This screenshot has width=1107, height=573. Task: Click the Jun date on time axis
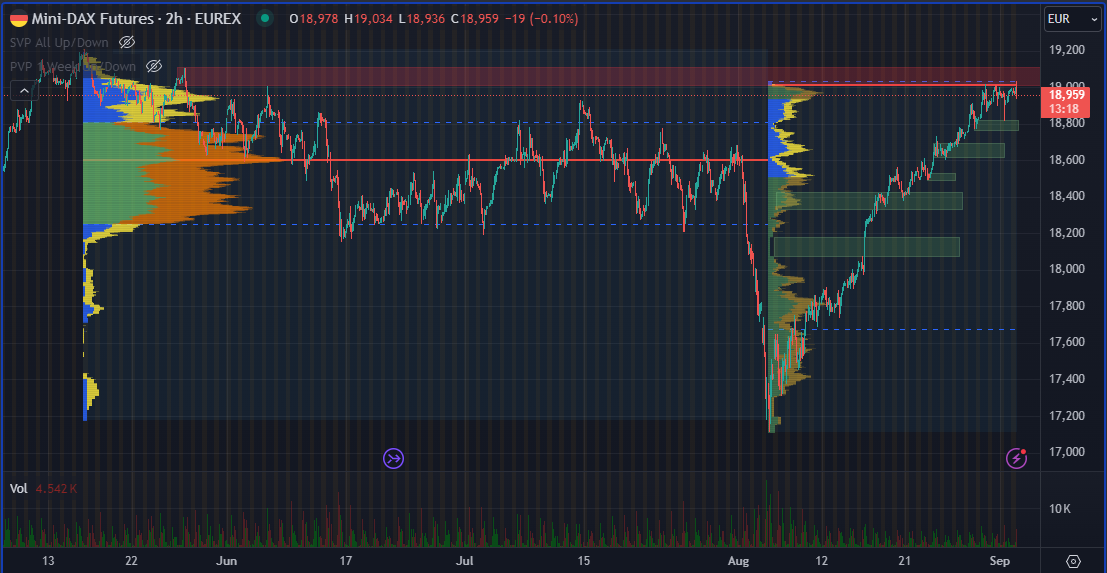227,561
